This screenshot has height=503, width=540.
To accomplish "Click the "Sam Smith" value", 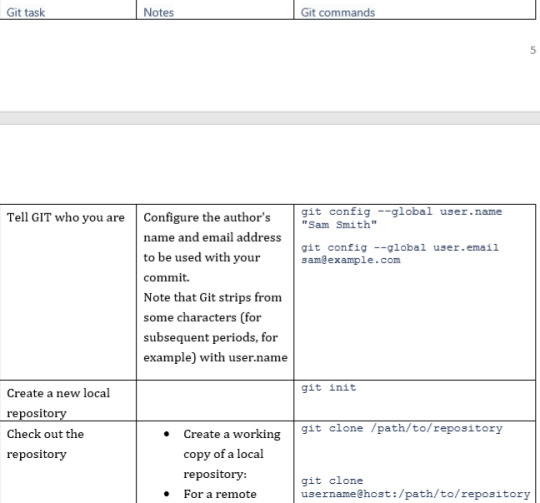I will [x=339, y=224].
